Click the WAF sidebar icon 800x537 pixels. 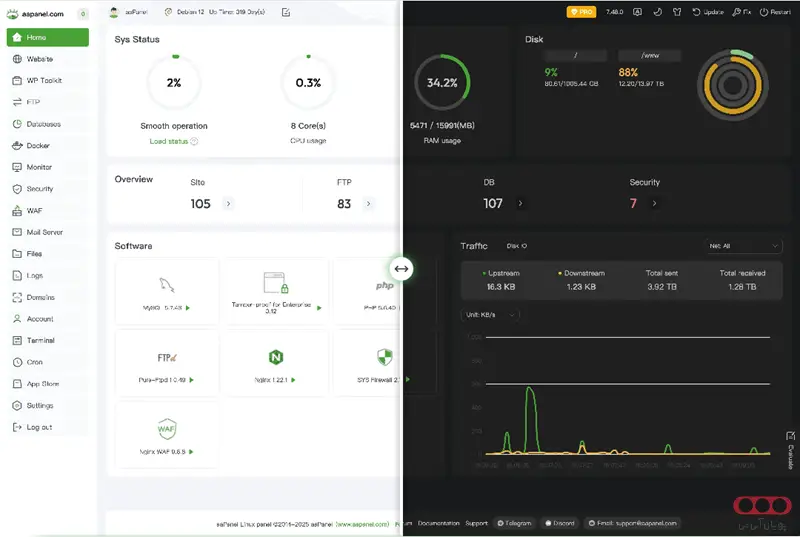[17, 211]
